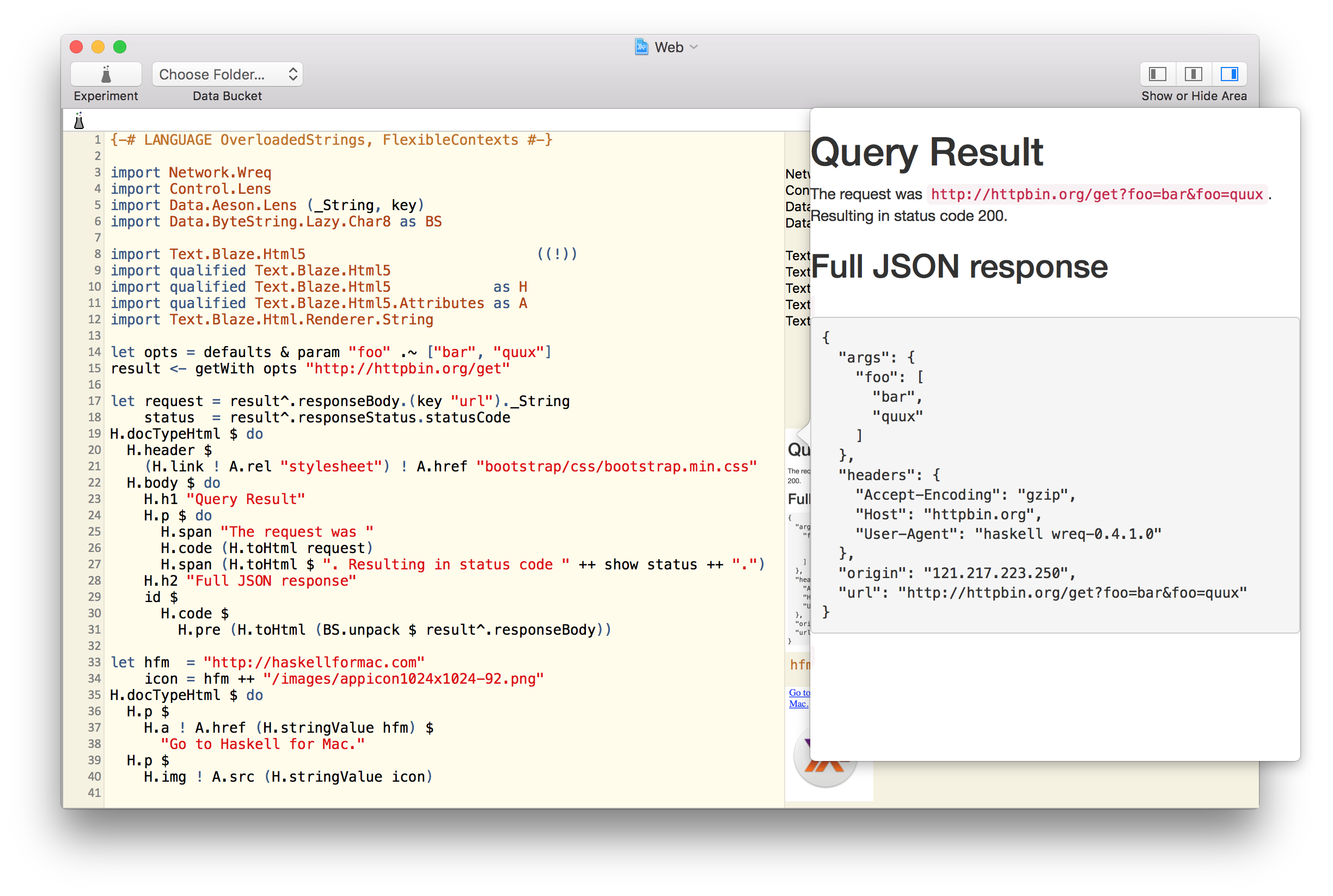
Task: Toggle the middle editor area
Action: (1194, 74)
